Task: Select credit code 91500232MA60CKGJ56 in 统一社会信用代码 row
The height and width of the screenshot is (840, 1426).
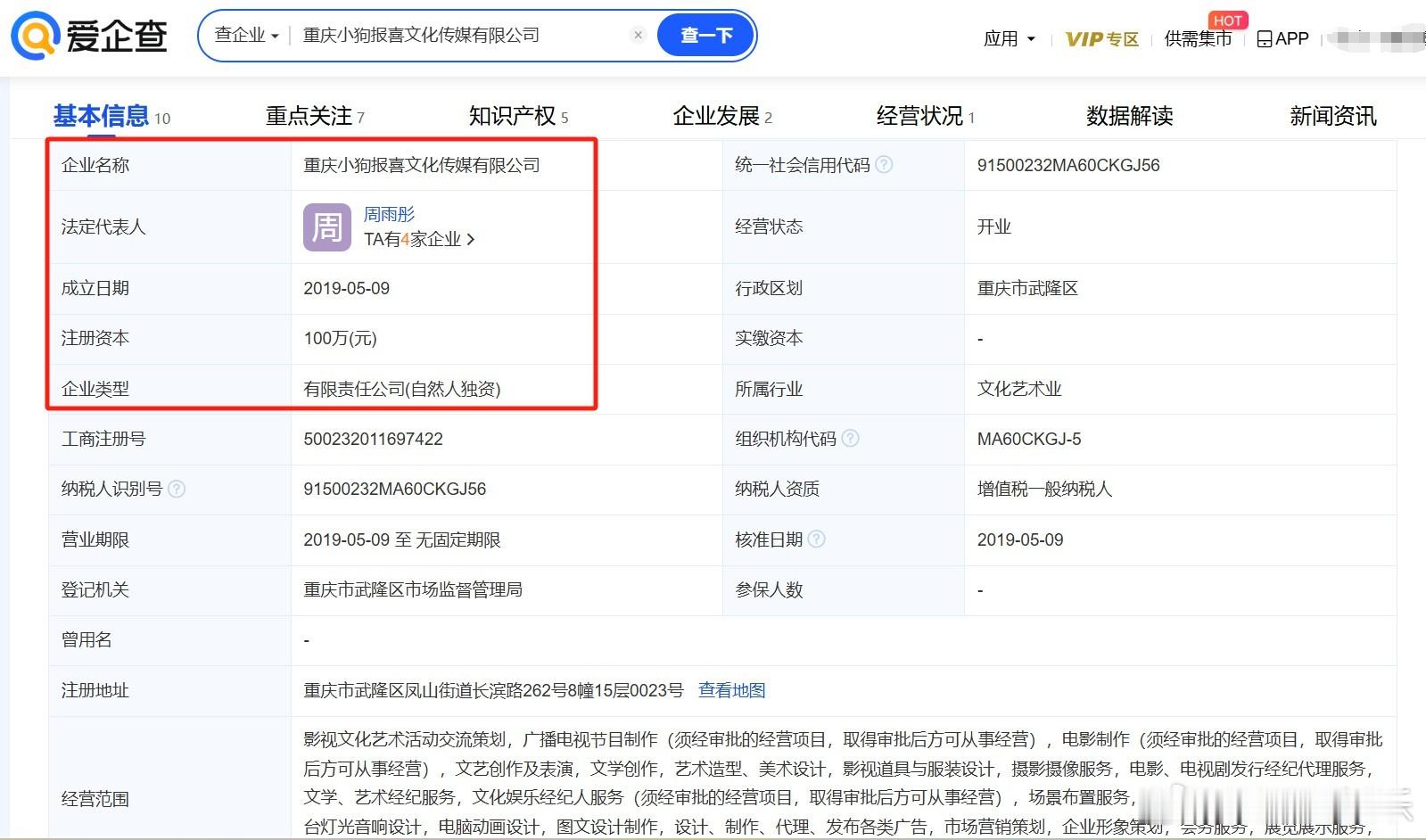Action: coord(1068,165)
